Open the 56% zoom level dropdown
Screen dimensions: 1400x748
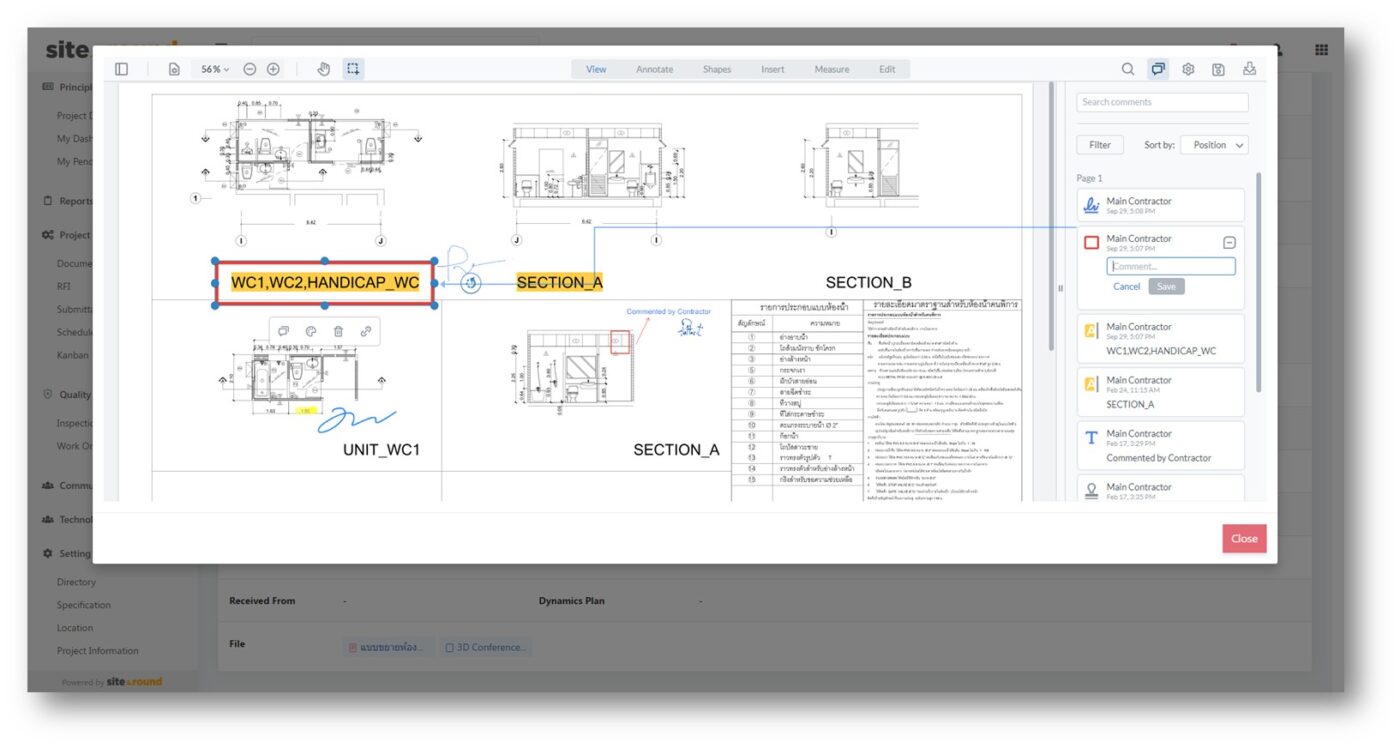click(215, 69)
